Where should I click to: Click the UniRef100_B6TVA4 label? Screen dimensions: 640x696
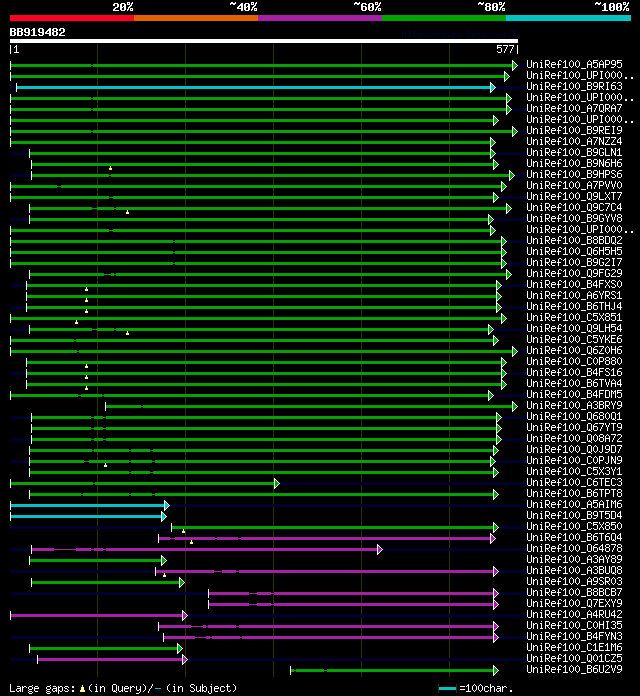[x=574, y=383]
